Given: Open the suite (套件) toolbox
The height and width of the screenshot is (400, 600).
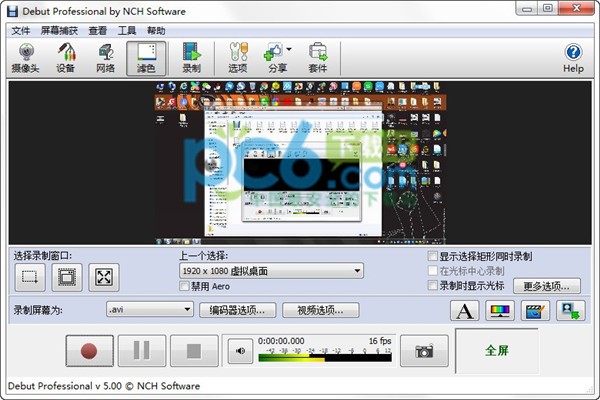Looking at the screenshot, I should (318, 58).
